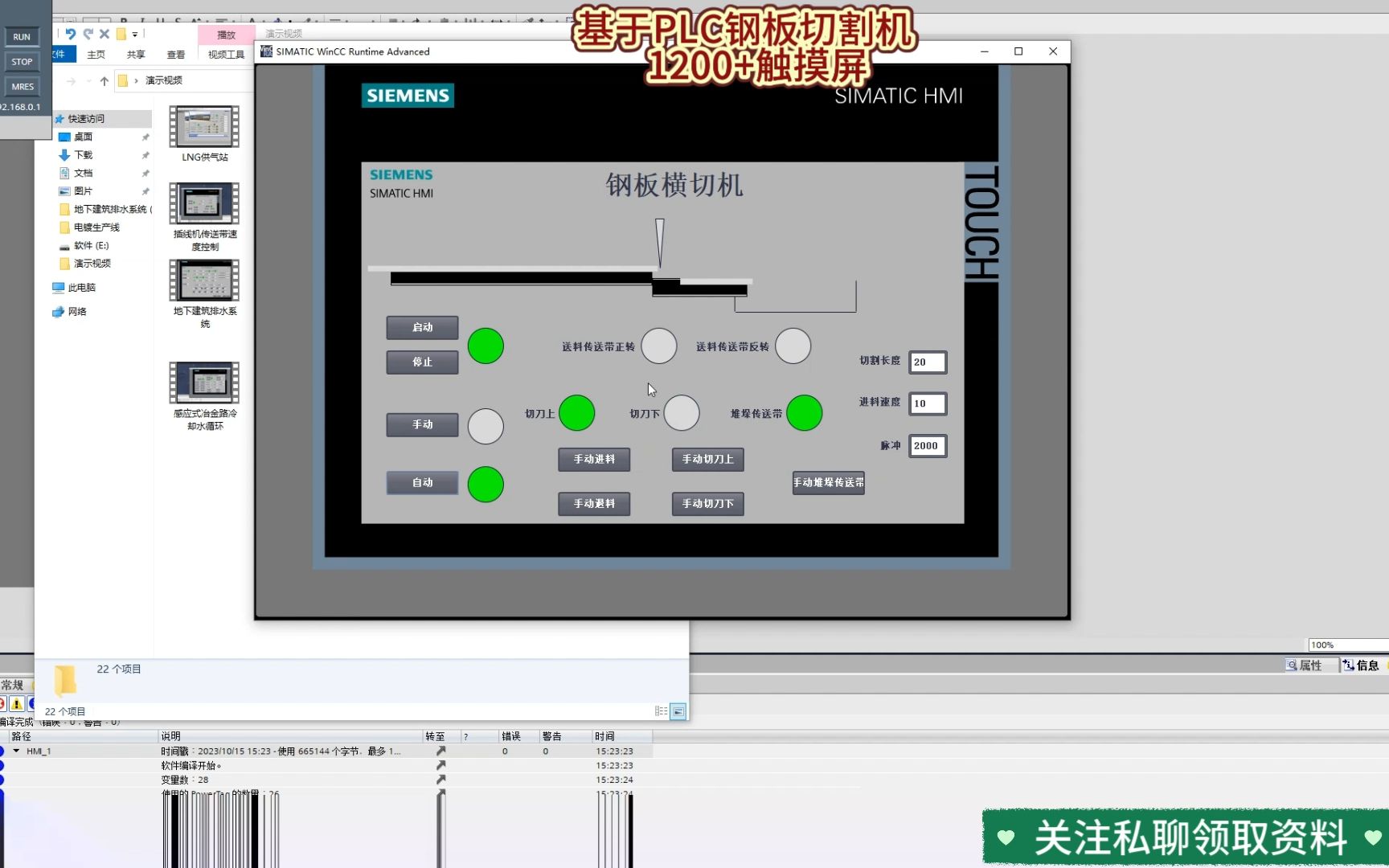Open the 共享 ribbon tab in Explorer

pyautogui.click(x=136, y=55)
